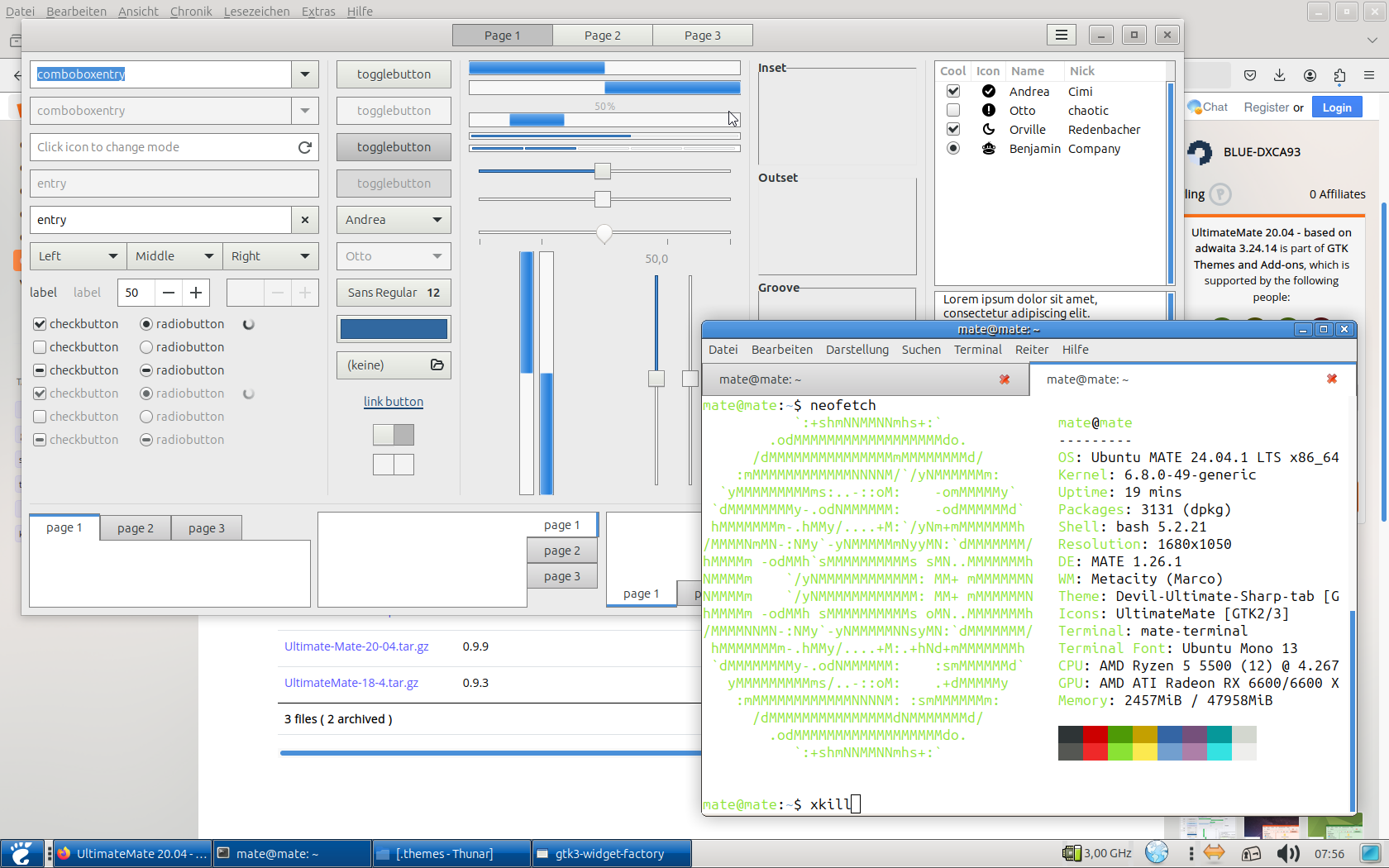Screen dimensions: 1389x868
Task: Click the checkmark icon in Andrea's row
Action: 988,91
